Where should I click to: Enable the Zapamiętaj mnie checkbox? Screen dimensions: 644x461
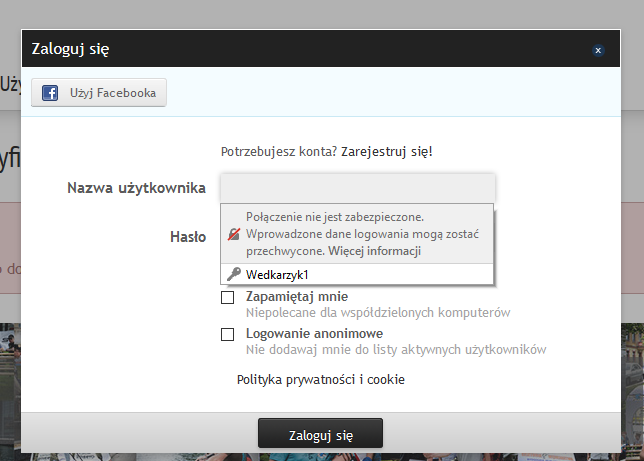[228, 298]
